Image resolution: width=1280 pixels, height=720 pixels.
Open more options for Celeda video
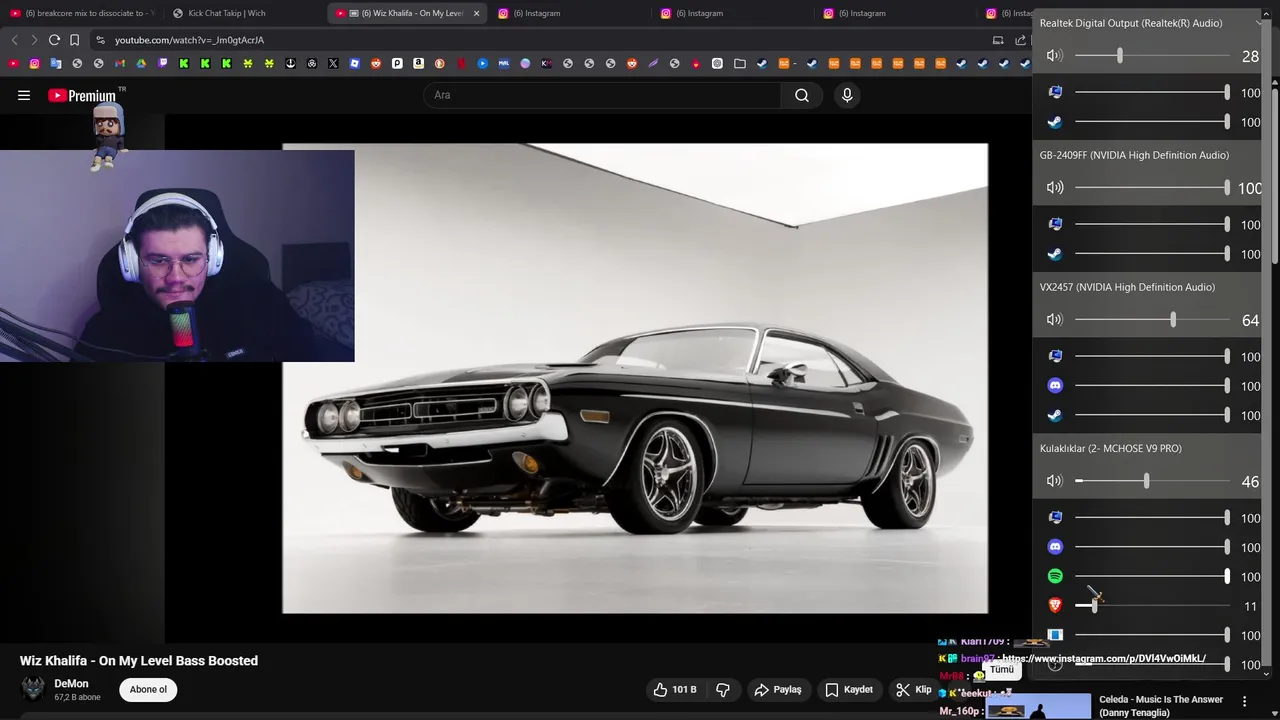(1244, 701)
